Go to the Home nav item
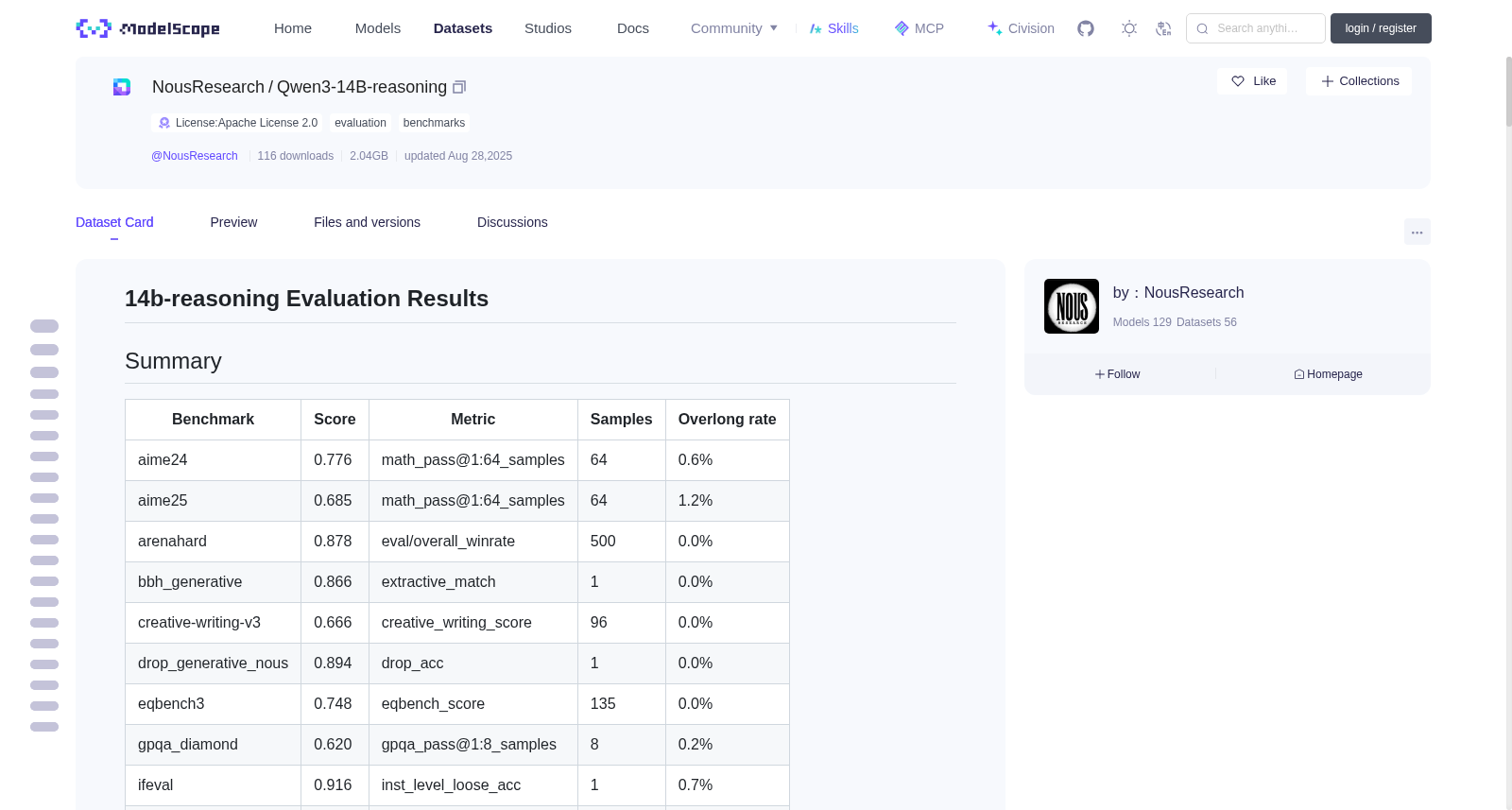Viewport: 1512px width, 810px height. coord(293,28)
